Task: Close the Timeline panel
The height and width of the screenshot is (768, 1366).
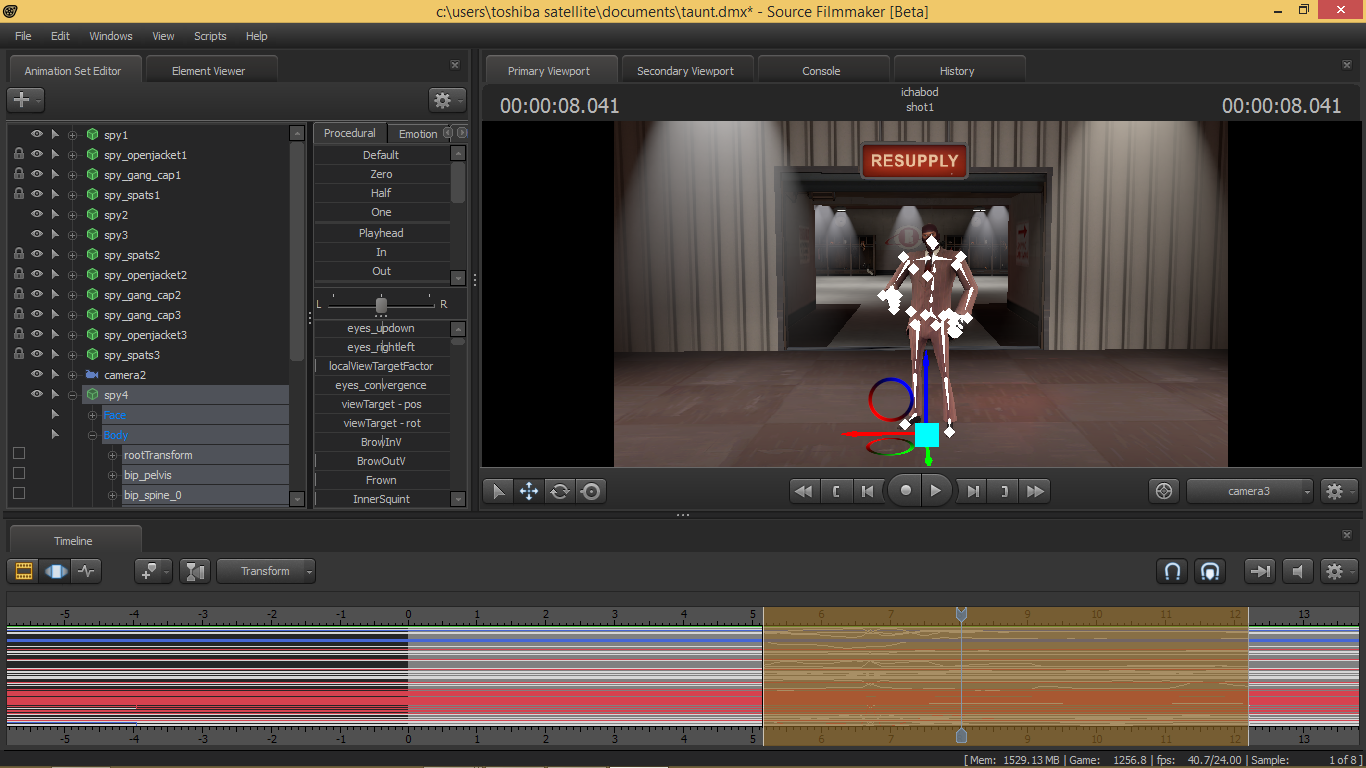Action: click(1346, 535)
